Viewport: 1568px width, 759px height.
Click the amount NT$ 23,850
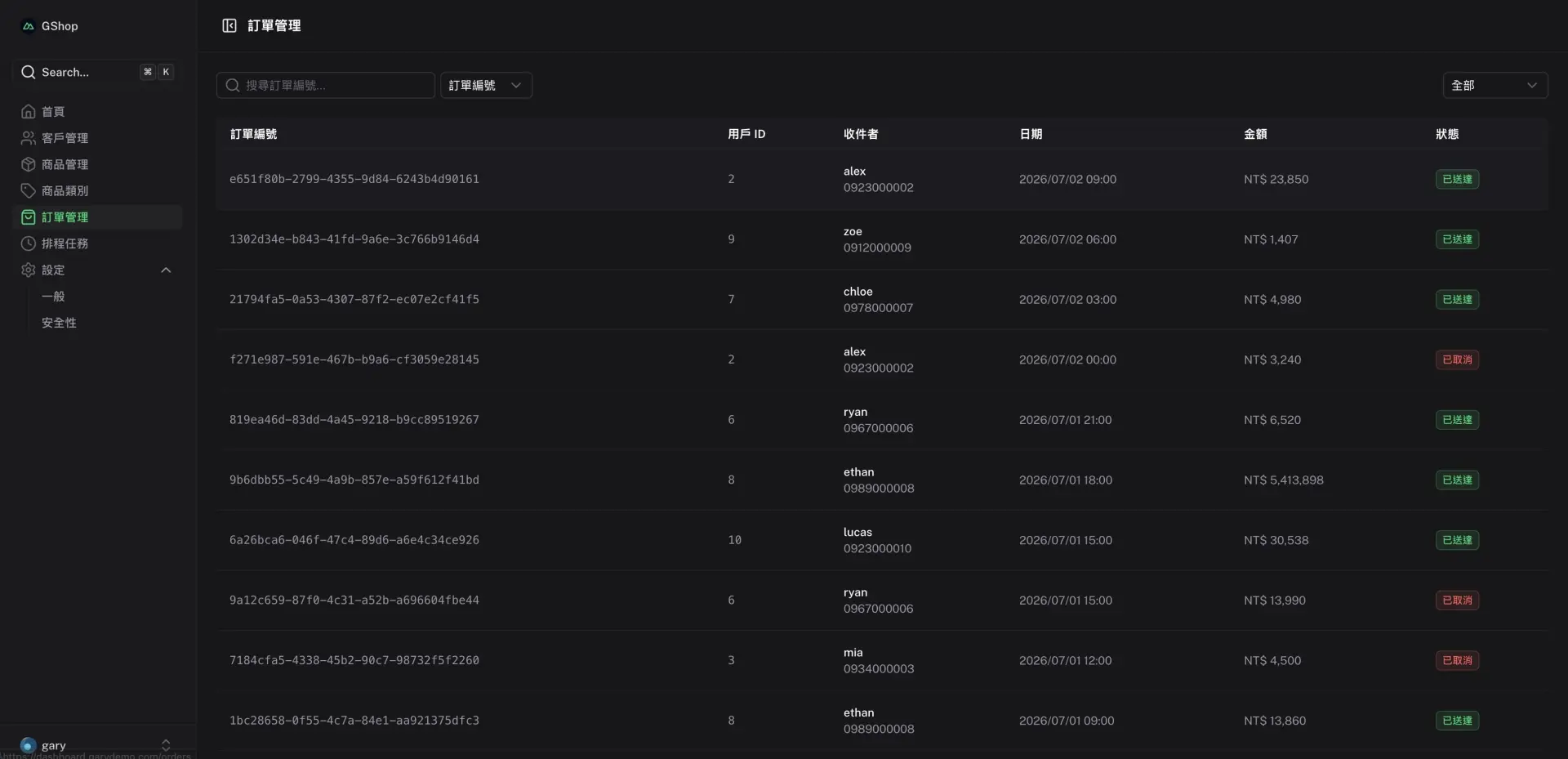[x=1276, y=179]
